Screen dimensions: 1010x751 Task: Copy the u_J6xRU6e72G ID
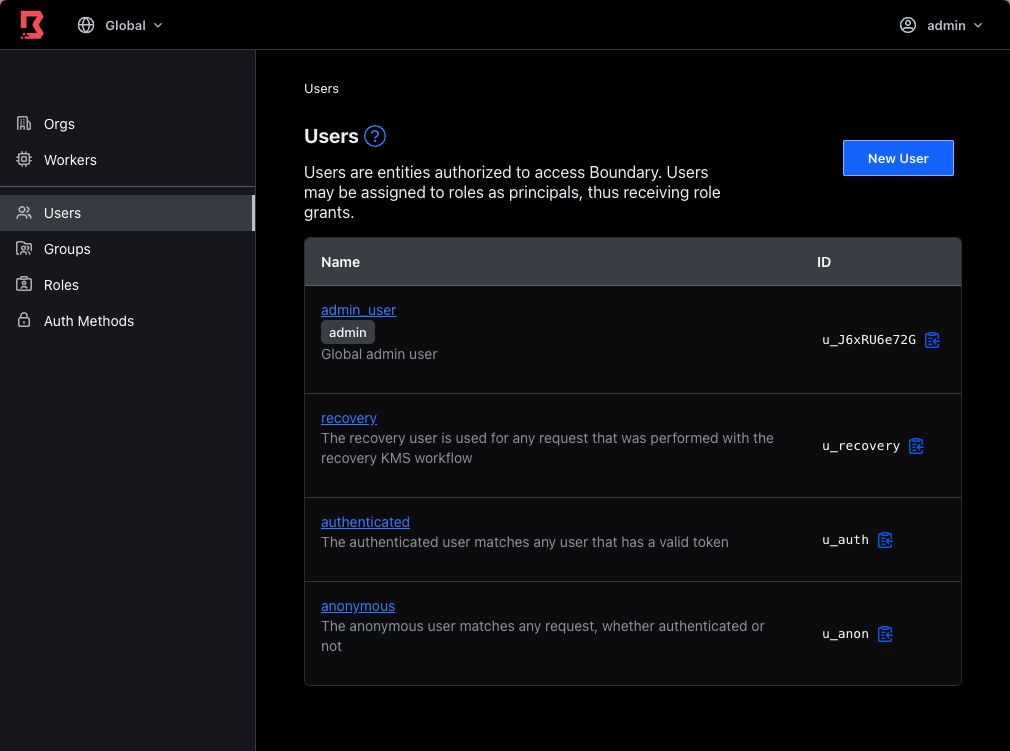932,339
